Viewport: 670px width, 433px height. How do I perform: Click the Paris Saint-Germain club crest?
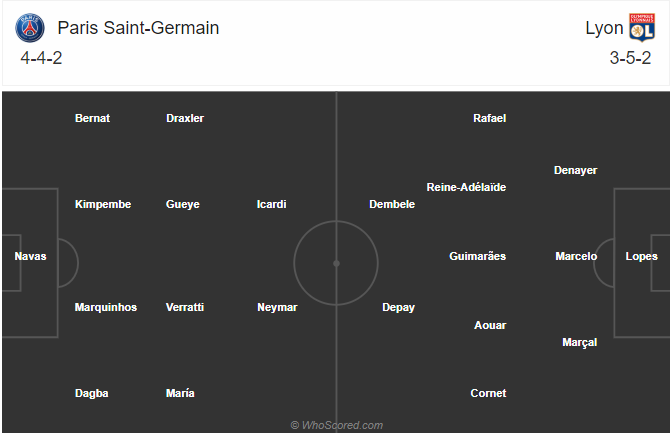pyautogui.click(x=30, y=28)
